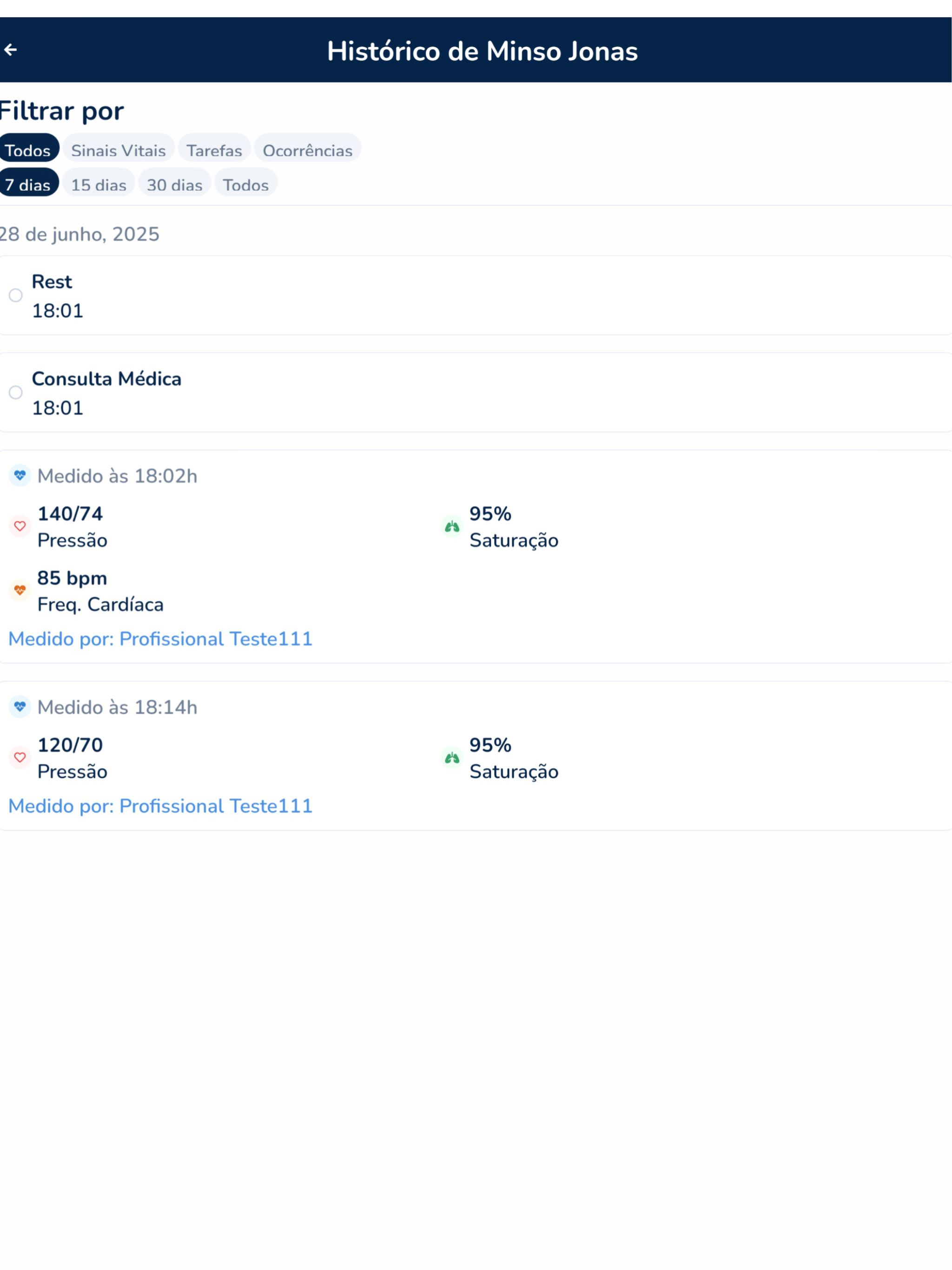Image resolution: width=952 pixels, height=1270 pixels.
Task: Click lungs icon in 18:02h card
Action: [x=452, y=527]
